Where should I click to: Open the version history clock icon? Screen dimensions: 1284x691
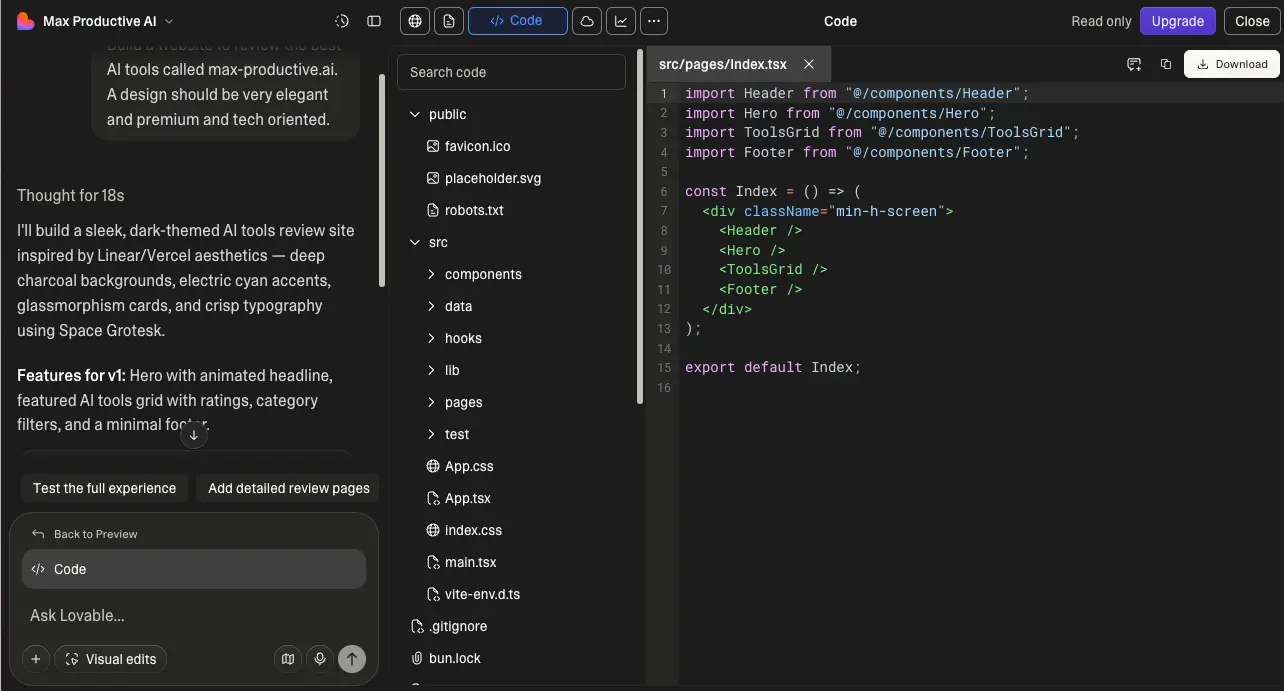(x=342, y=21)
